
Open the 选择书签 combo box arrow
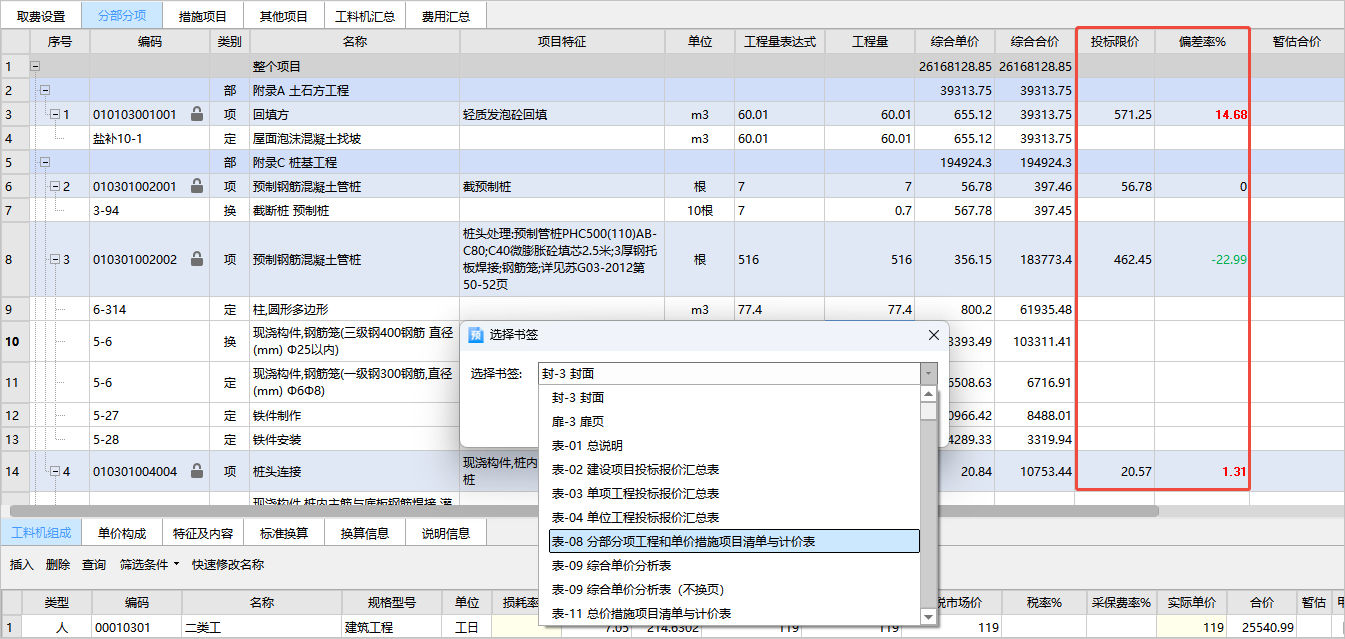pos(929,374)
